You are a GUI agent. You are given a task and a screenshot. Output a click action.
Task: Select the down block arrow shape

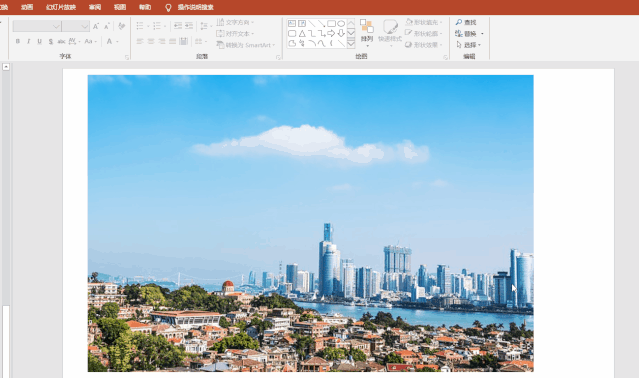(341, 33)
